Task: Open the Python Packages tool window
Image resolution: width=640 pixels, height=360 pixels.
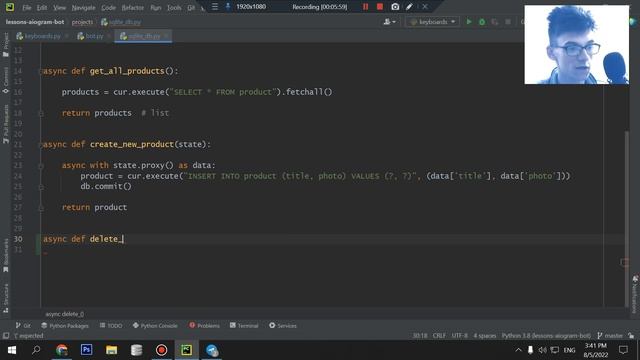Action: tap(65, 326)
